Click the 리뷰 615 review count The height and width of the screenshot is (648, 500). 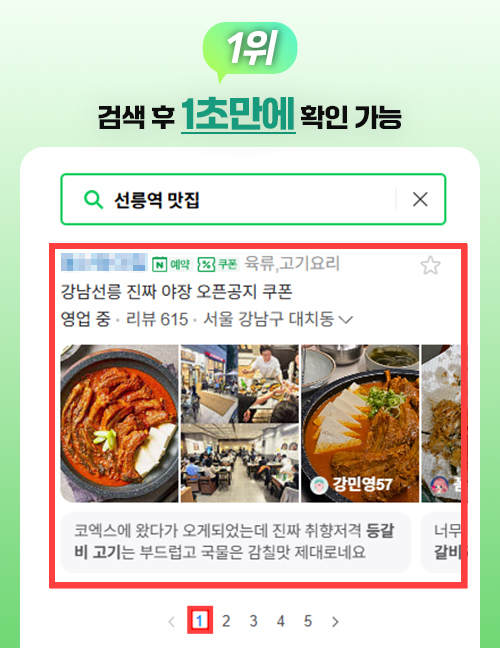[x=157, y=319]
